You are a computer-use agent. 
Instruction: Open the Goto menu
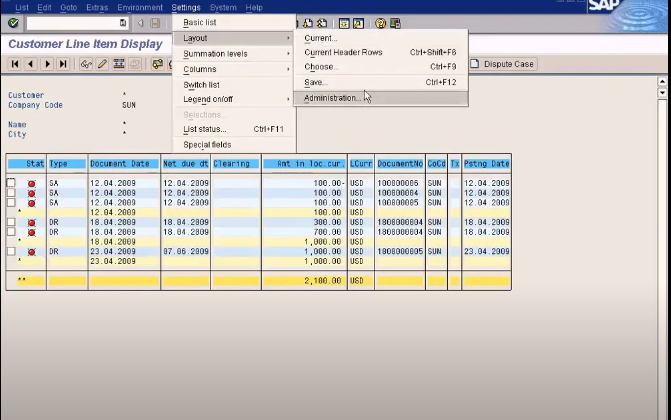tap(68, 7)
